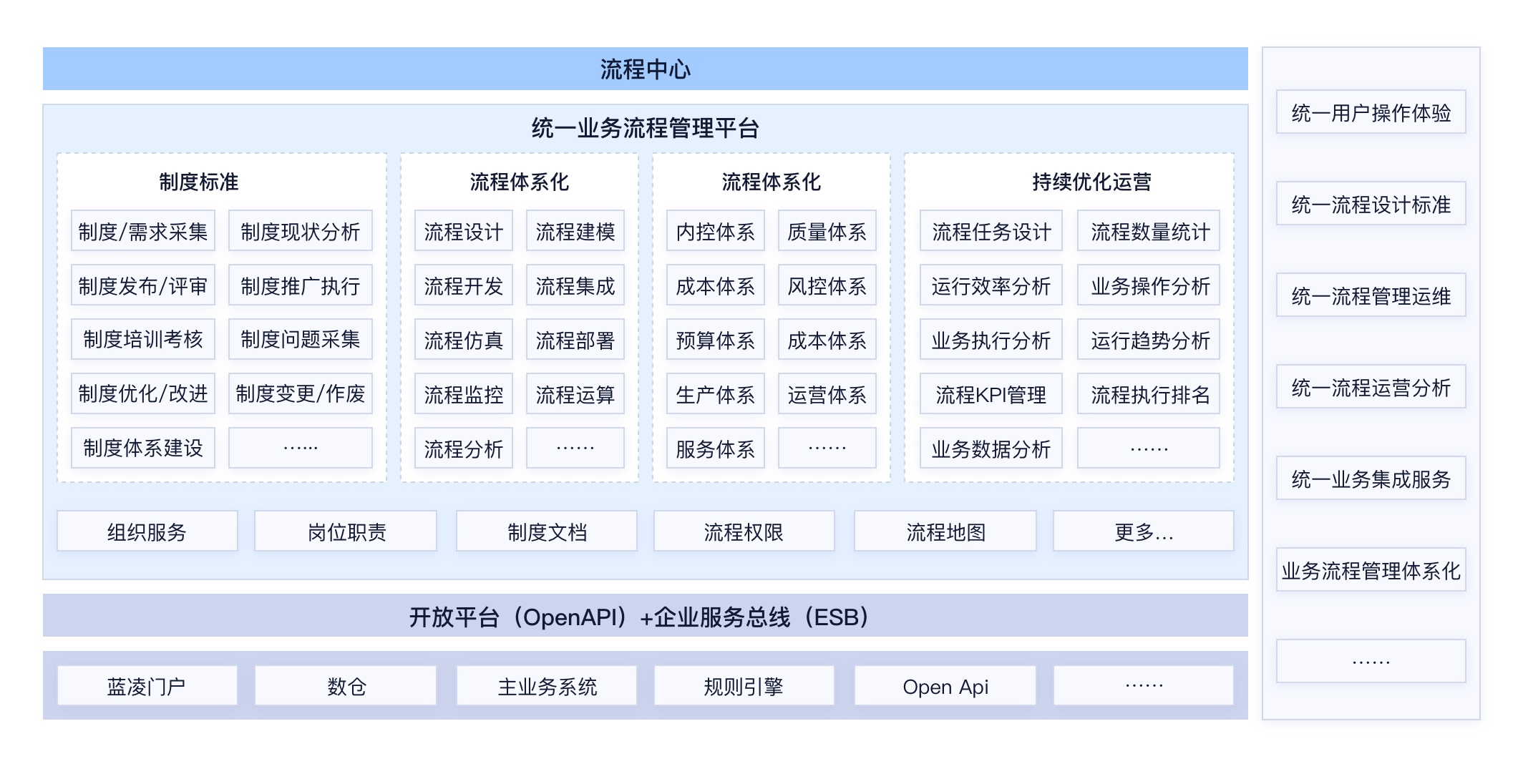Select the 业务数据分析 box
The width and height of the screenshot is (1523, 784).
pyautogui.click(x=991, y=448)
